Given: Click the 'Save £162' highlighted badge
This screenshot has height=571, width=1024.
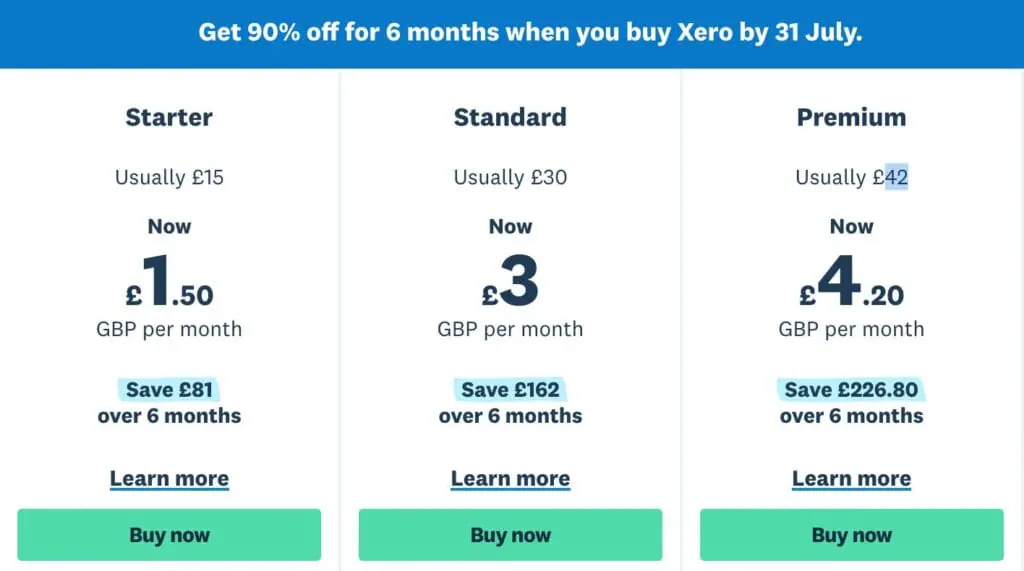Looking at the screenshot, I should click(x=510, y=389).
